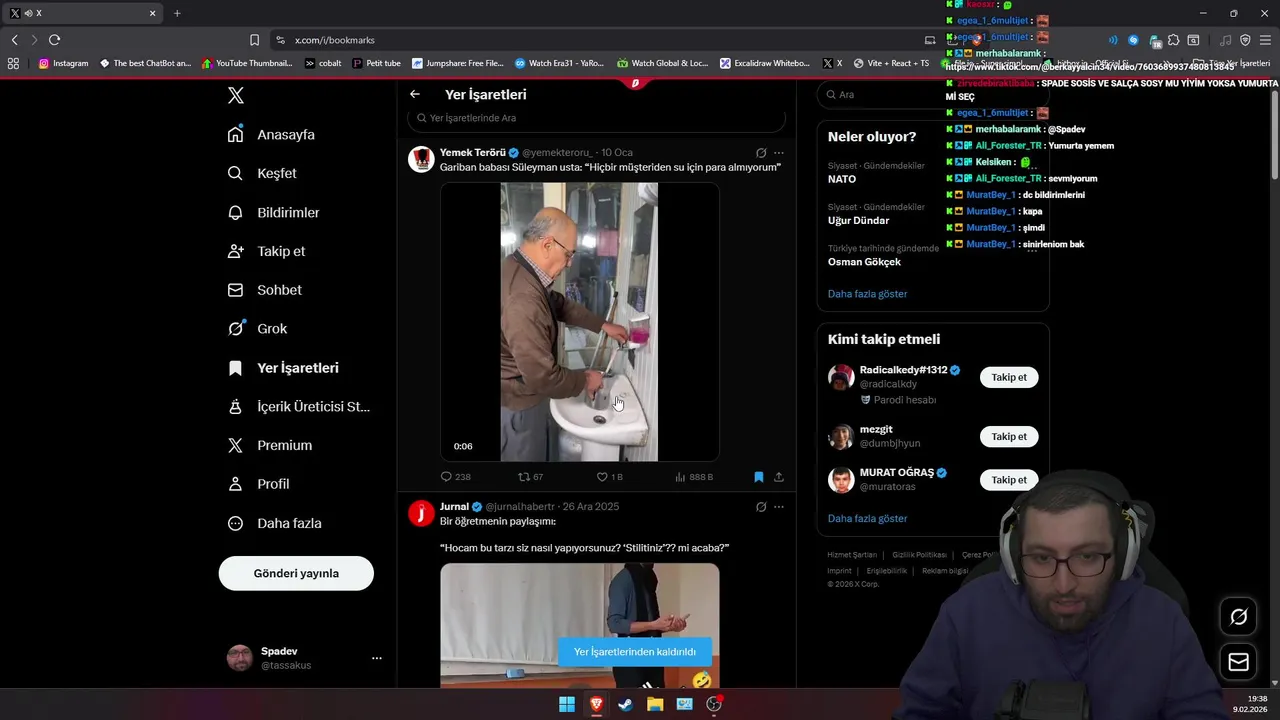Remove bookmark on Yemek Terörü post
The width and height of the screenshot is (1280, 720).
[759, 477]
